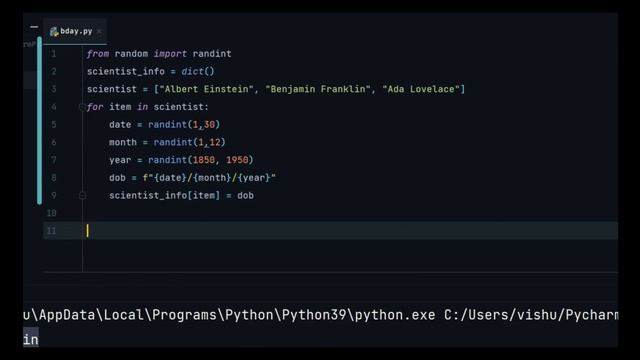
Task: Collapse the for loop fold marker on line 4
Action: [82, 107]
